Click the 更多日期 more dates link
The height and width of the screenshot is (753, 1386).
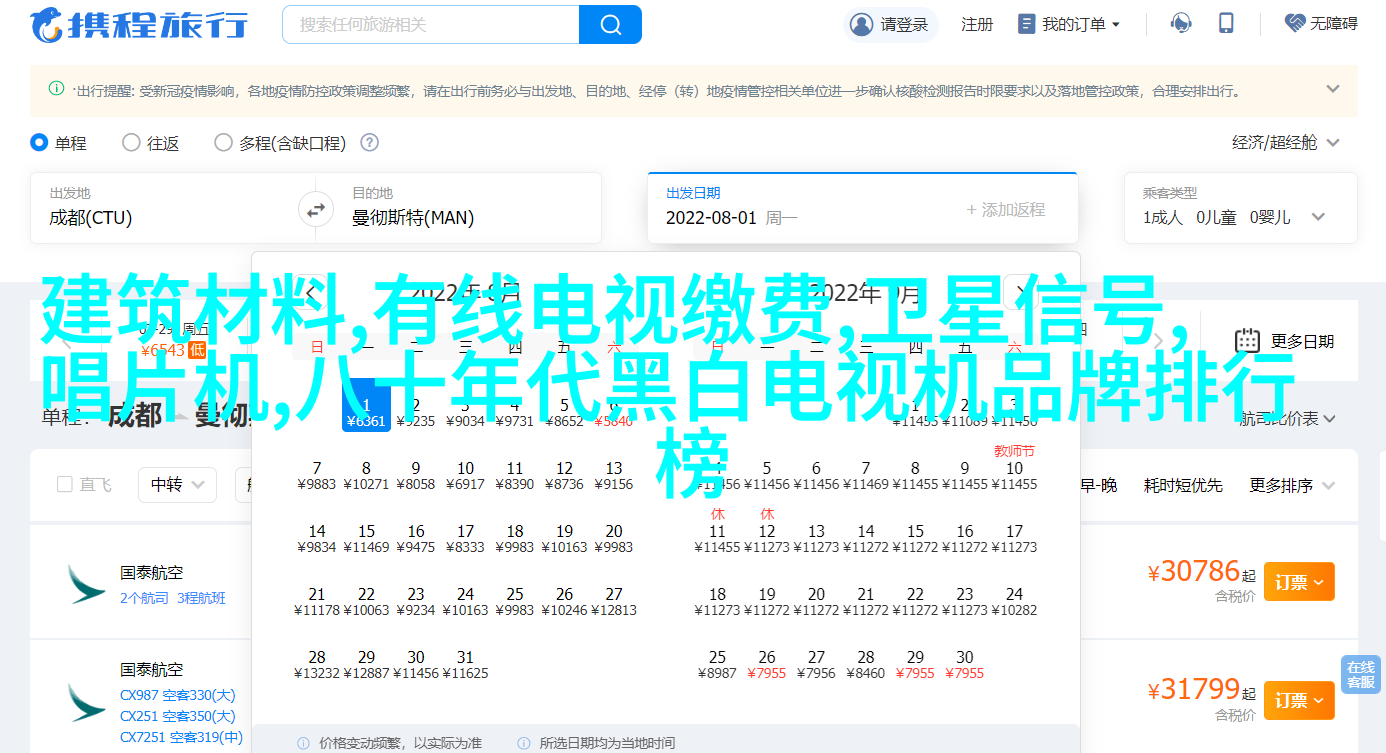[1302, 341]
